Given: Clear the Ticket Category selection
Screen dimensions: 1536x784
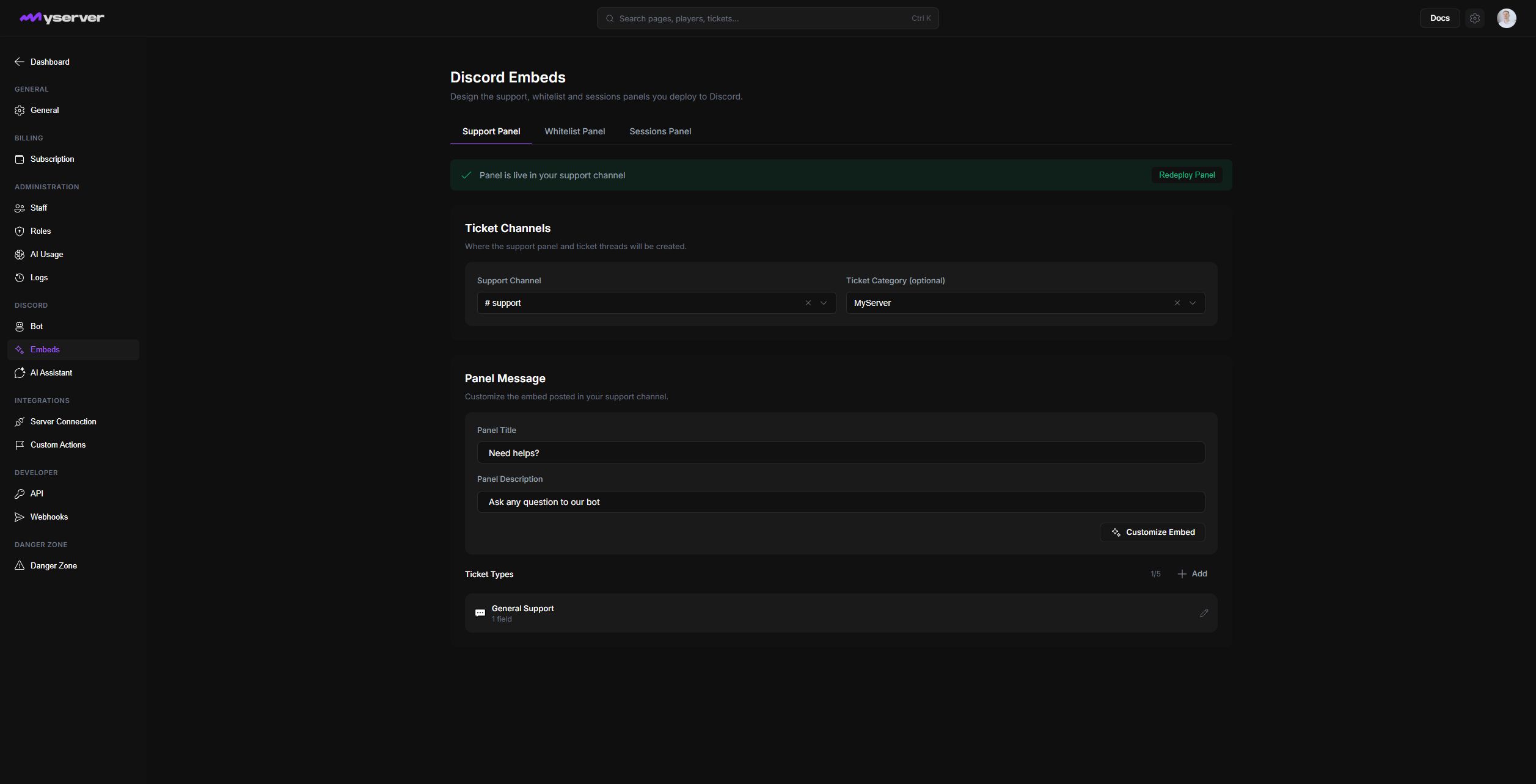Looking at the screenshot, I should click(x=1177, y=303).
